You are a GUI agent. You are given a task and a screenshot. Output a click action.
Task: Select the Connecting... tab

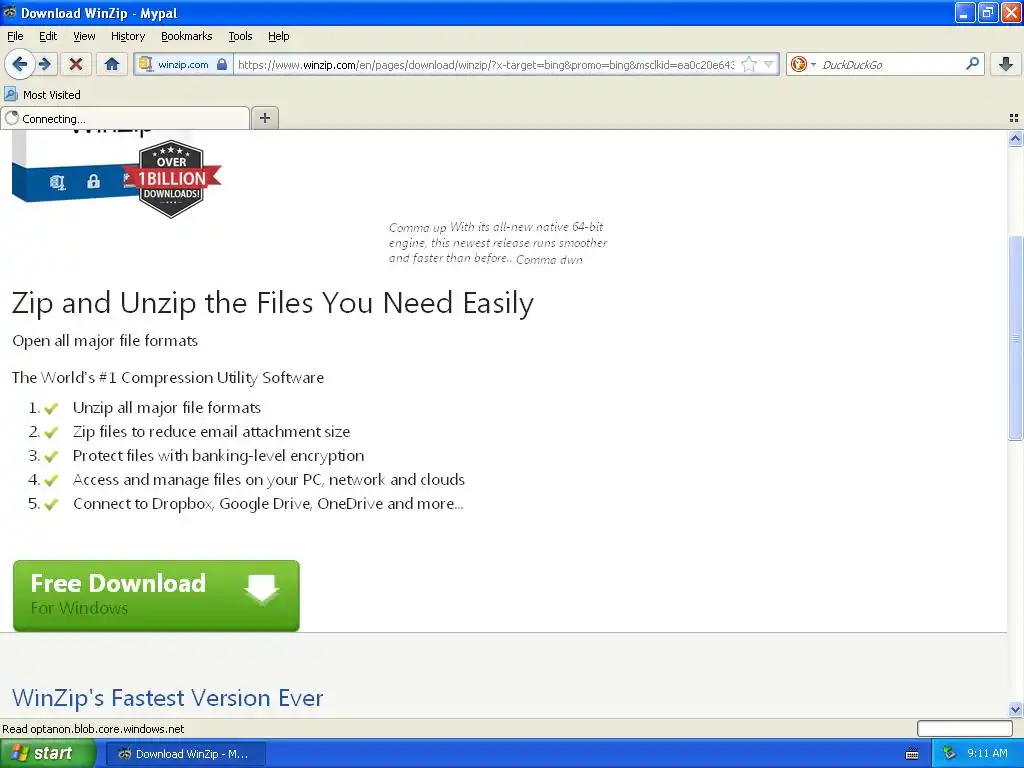pos(125,118)
